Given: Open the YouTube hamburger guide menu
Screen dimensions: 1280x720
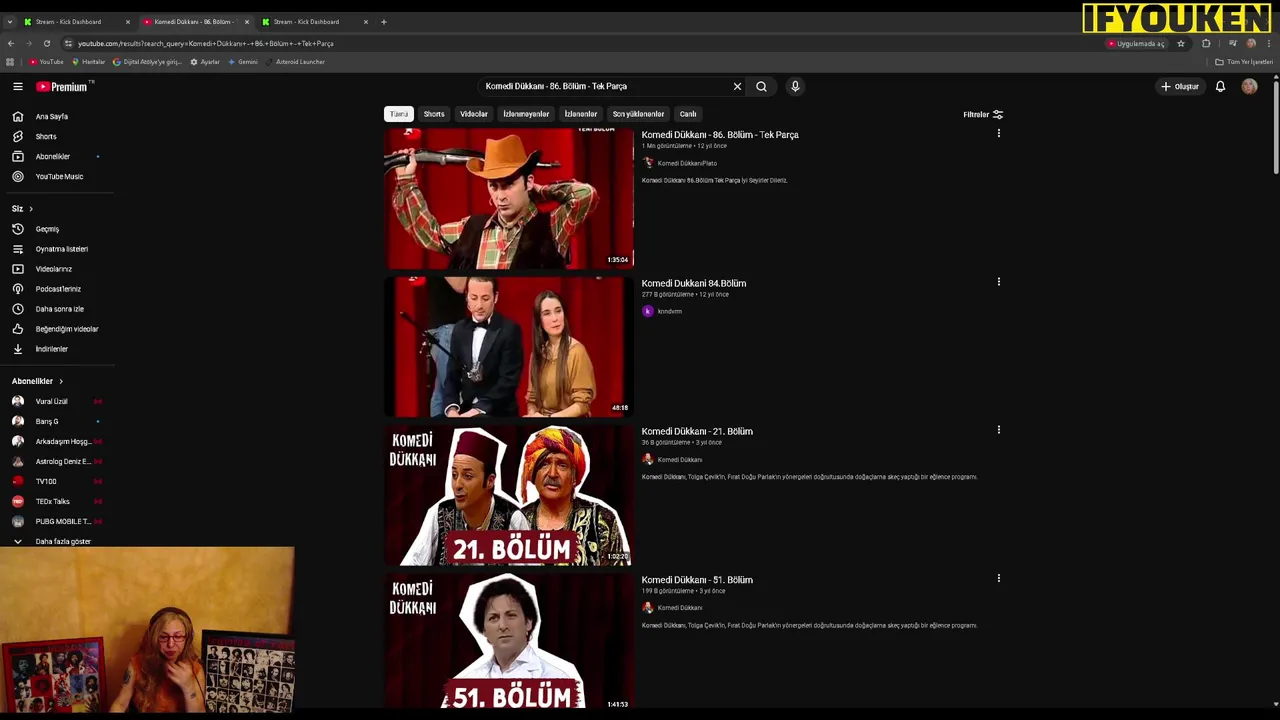Looking at the screenshot, I should [17, 87].
